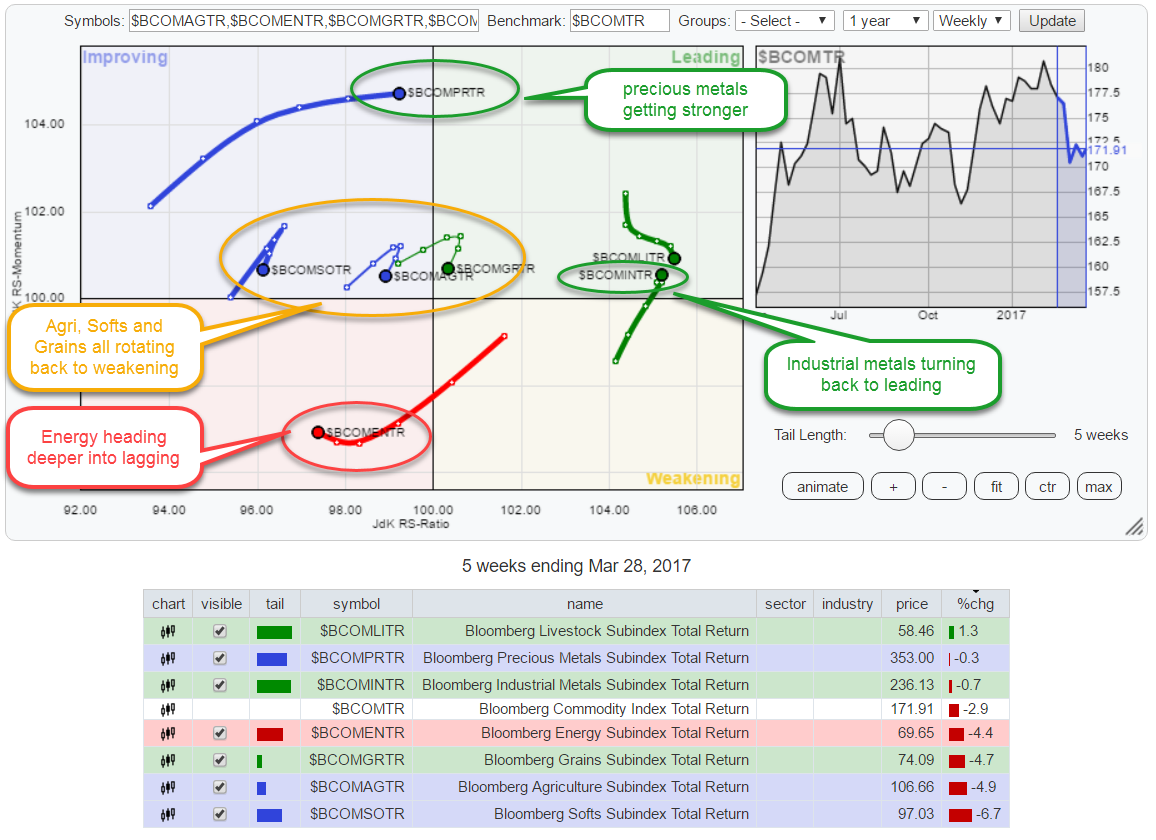Click the minus zoom-out button
The image size is (1156, 840).
coord(944,487)
